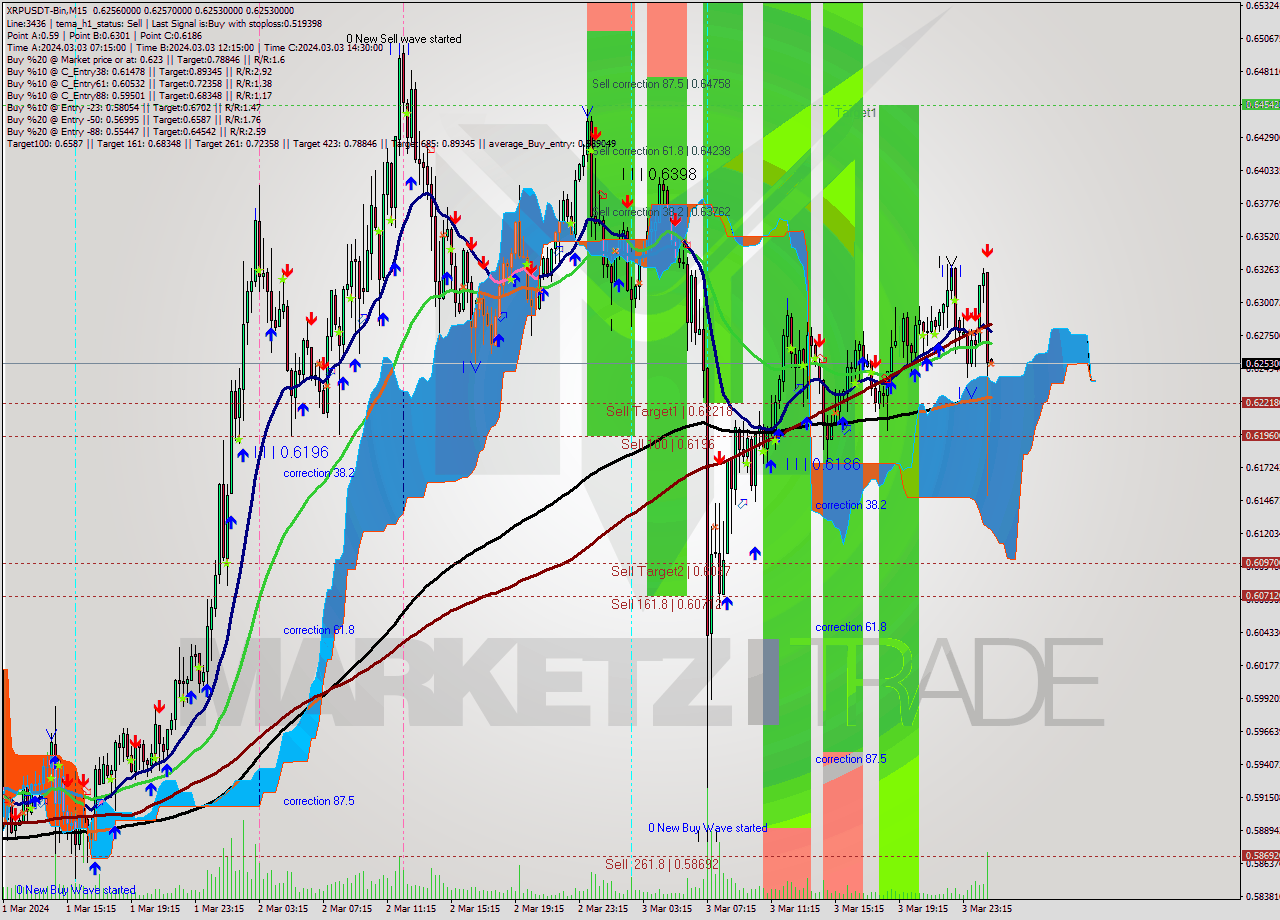Click the '3 Mar 23:15' time label
Screen dimensions: 1280x920
click(x=986, y=909)
